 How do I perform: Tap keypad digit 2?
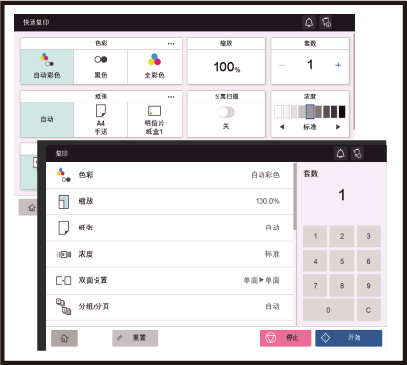(342, 236)
